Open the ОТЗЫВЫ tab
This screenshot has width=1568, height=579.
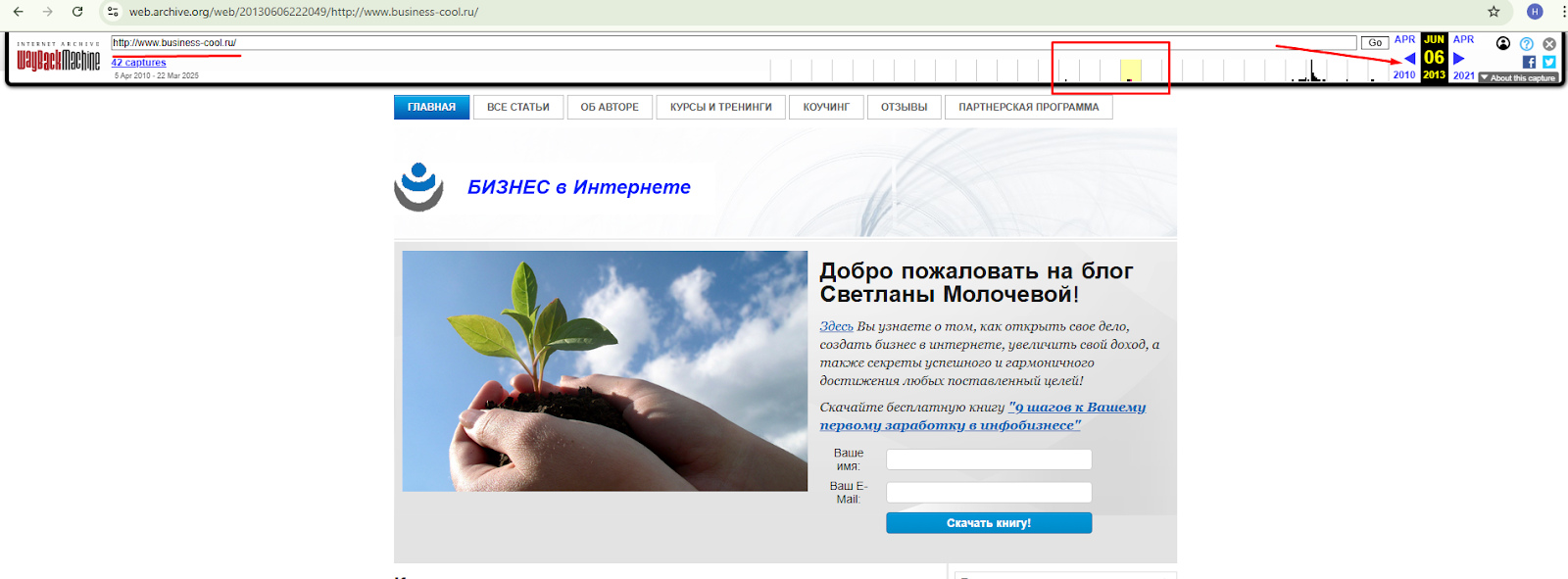click(x=904, y=107)
